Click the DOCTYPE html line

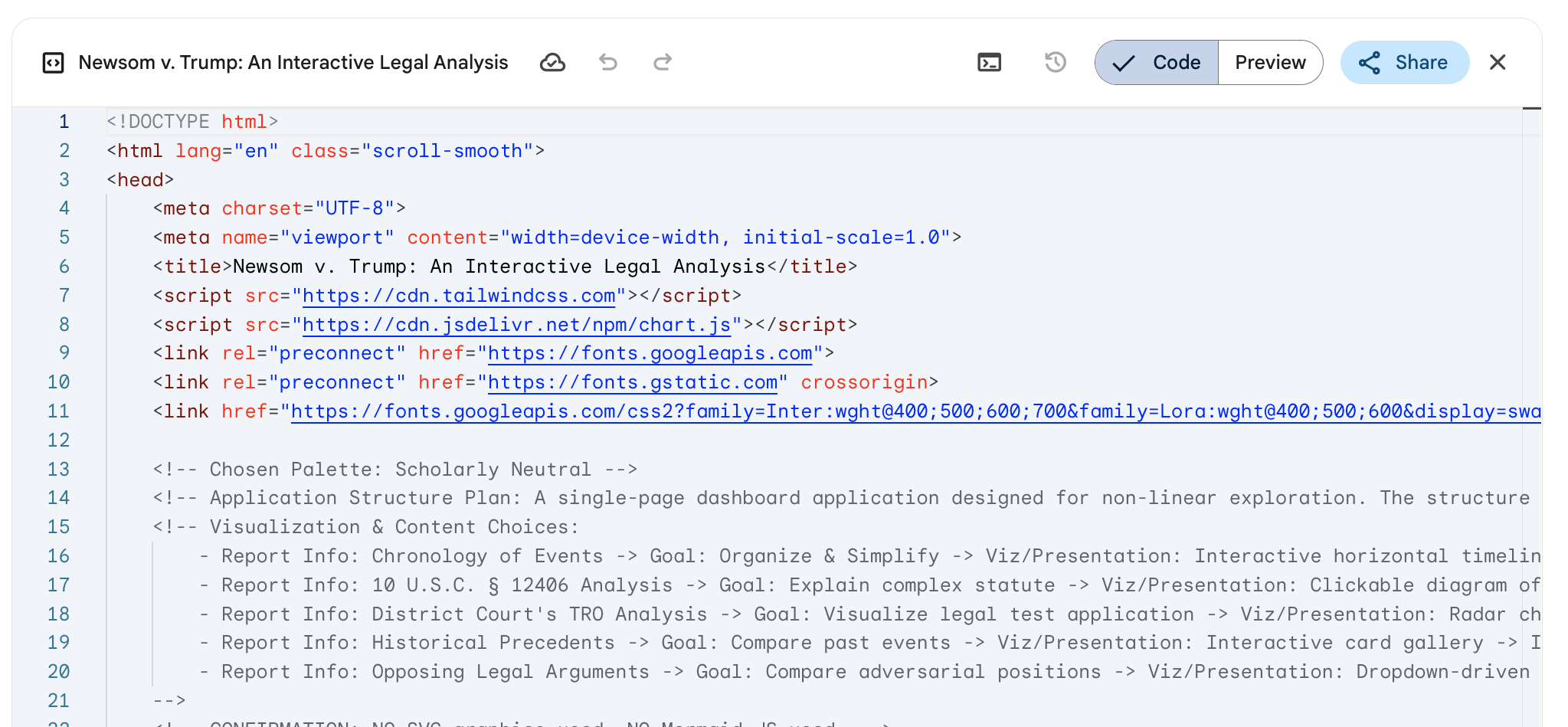[x=192, y=122]
